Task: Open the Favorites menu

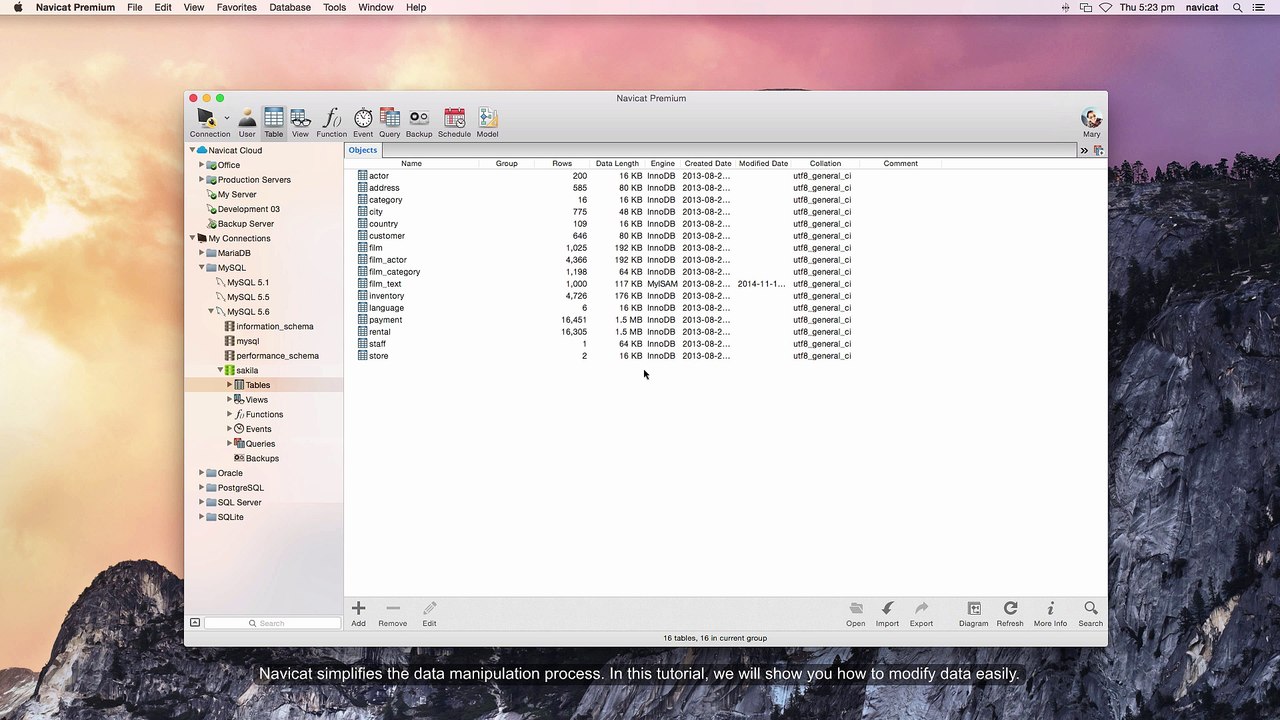Action: coord(236,7)
